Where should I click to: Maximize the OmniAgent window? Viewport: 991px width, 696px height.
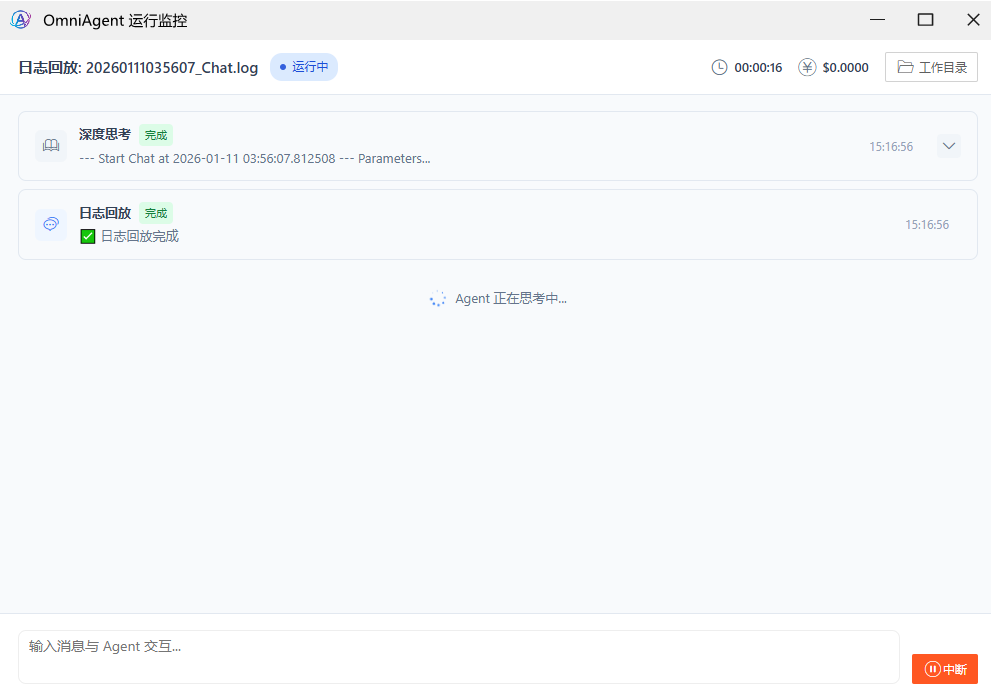[925, 20]
